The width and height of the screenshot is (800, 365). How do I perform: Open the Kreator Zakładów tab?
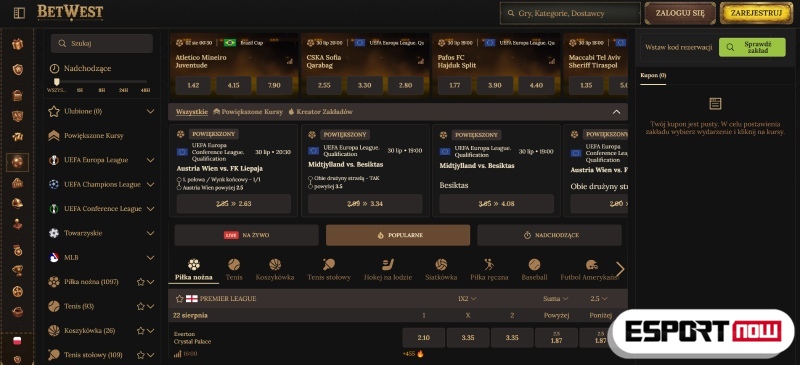(x=320, y=112)
